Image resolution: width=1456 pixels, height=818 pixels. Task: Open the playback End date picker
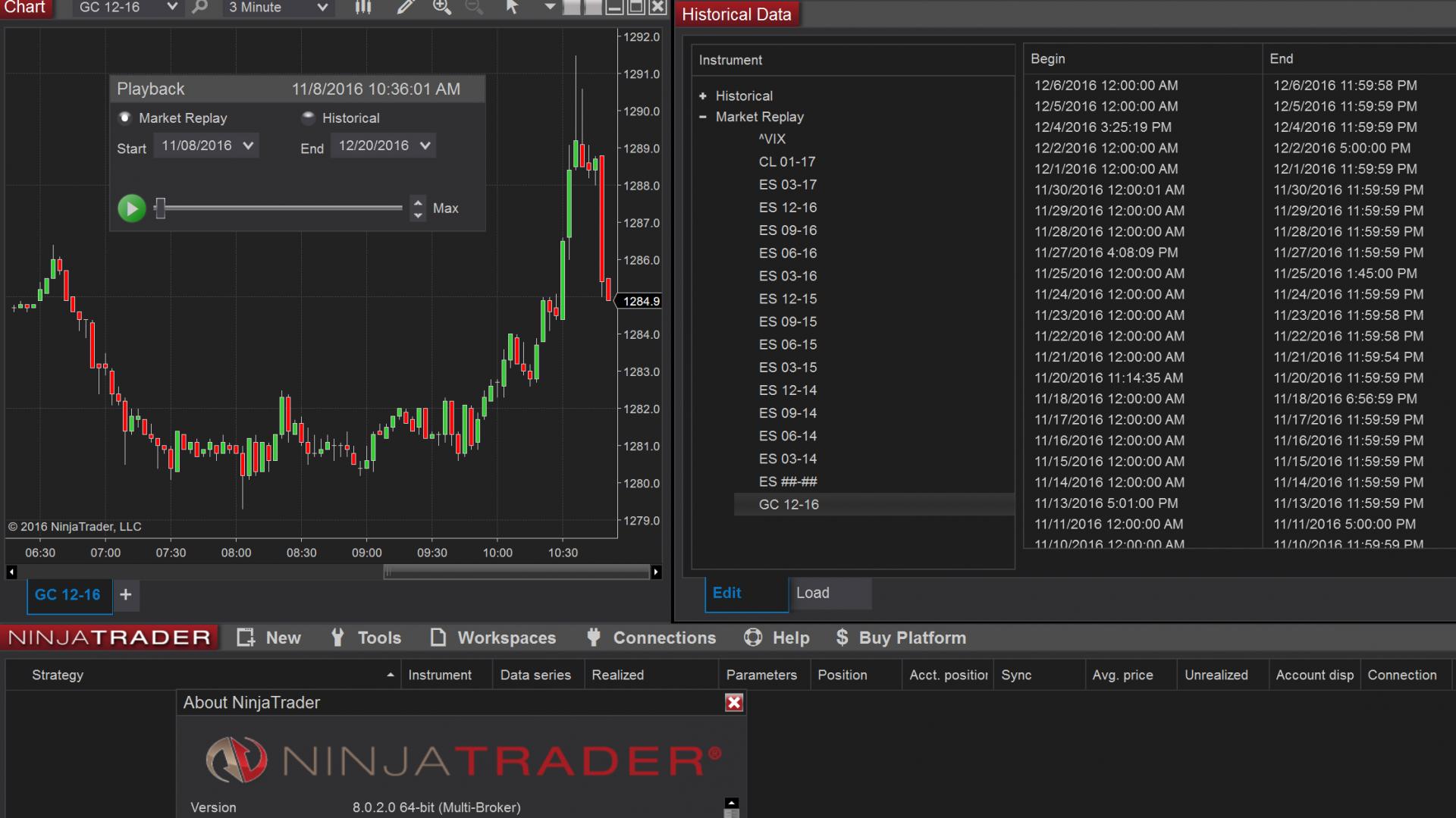383,146
